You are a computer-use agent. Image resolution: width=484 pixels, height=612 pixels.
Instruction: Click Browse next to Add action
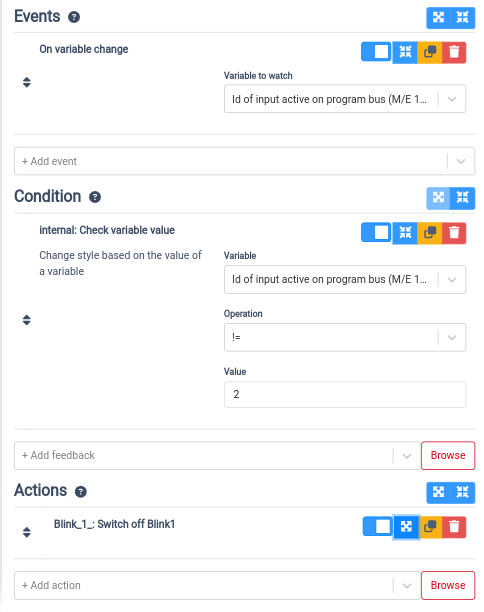point(448,585)
